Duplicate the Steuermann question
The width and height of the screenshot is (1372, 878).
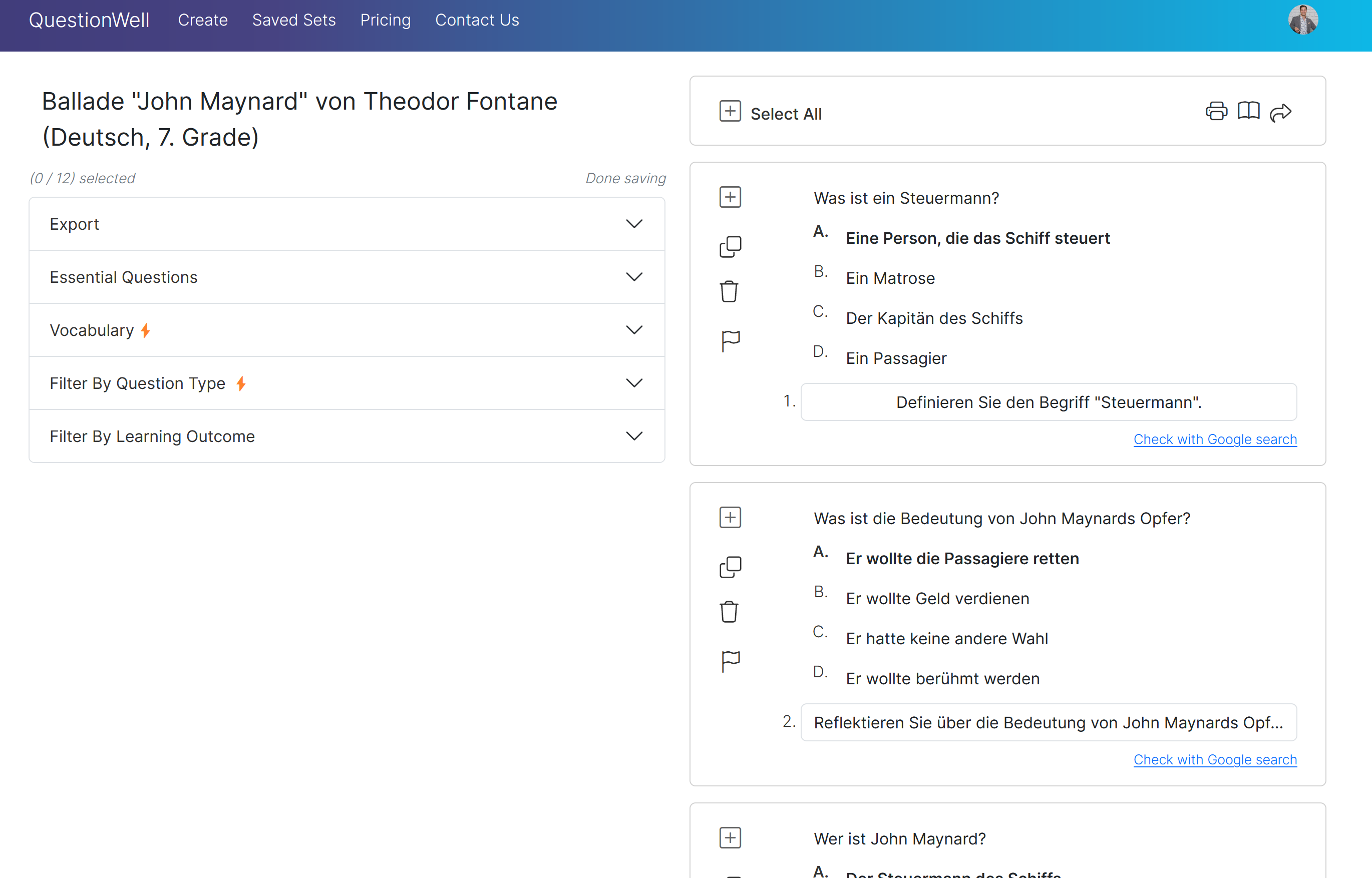[730, 247]
